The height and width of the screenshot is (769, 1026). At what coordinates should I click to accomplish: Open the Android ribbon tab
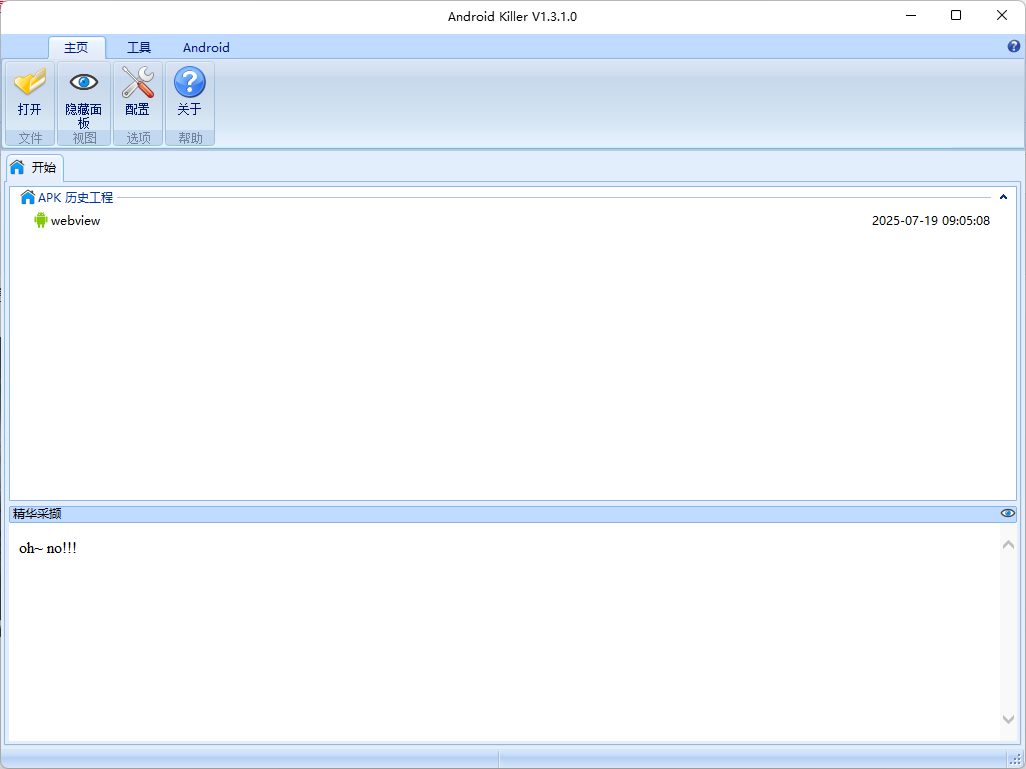[x=206, y=47]
